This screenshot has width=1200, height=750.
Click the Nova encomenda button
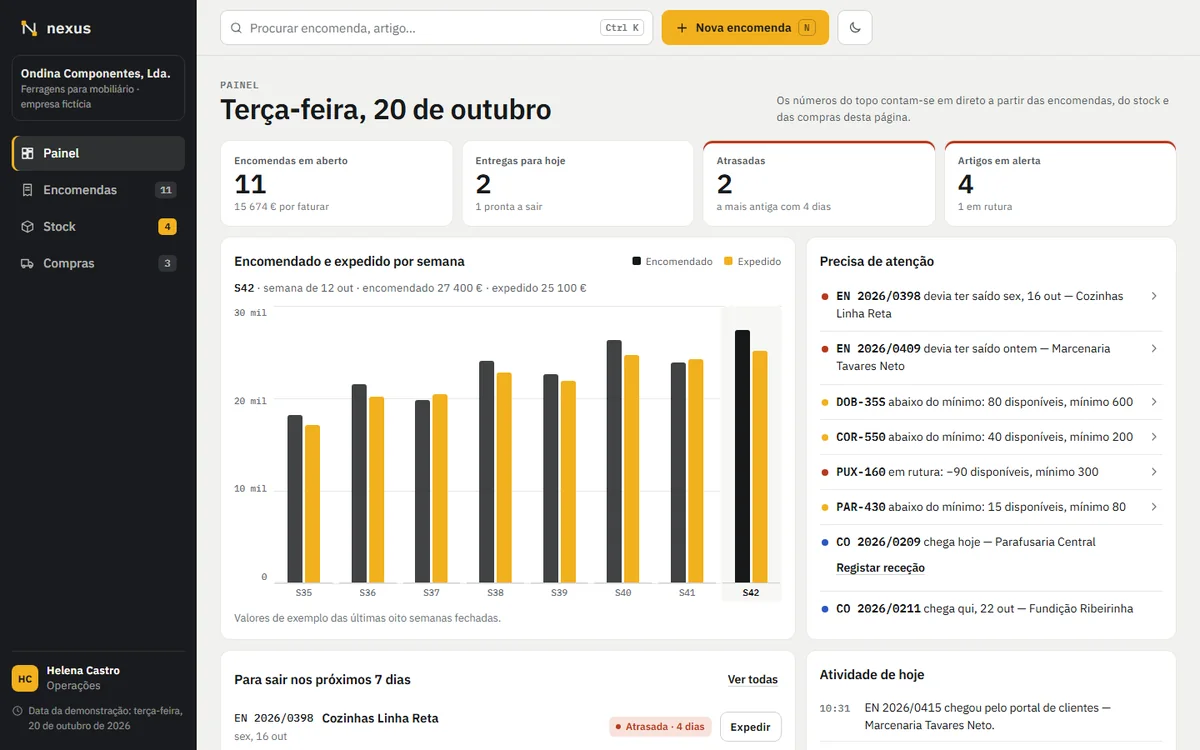[745, 28]
